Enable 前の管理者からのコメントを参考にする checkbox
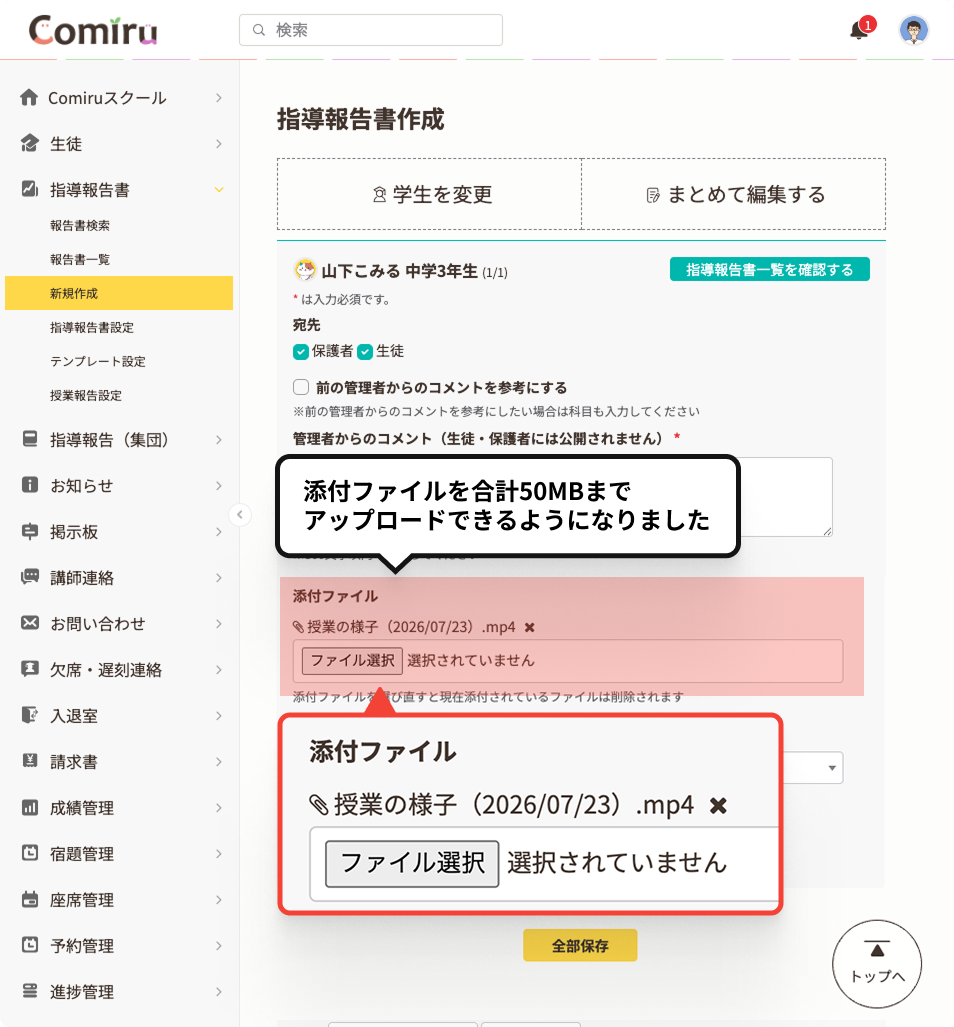The height and width of the screenshot is (1027, 954). click(x=301, y=387)
